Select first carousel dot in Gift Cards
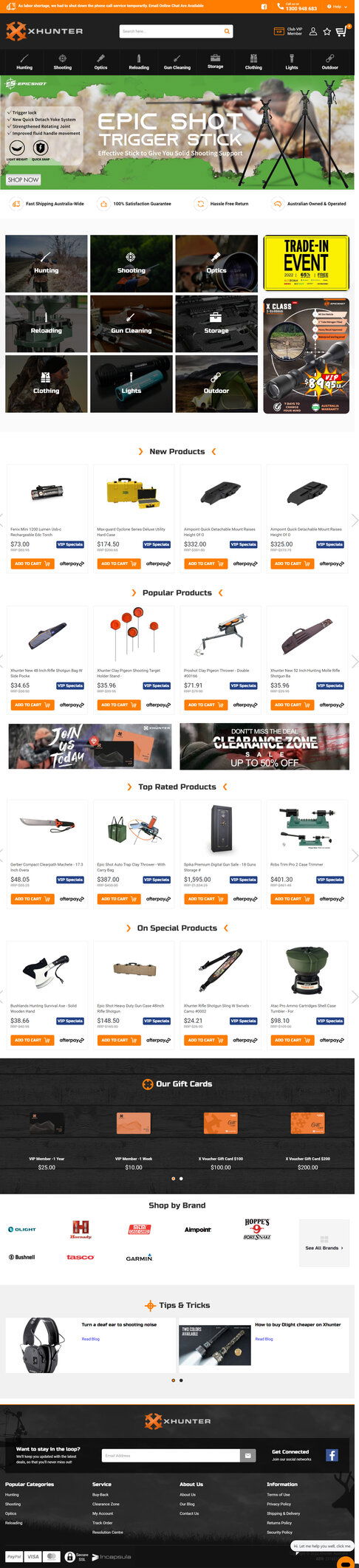Image resolution: width=359 pixels, height=1568 pixels. (174, 1178)
